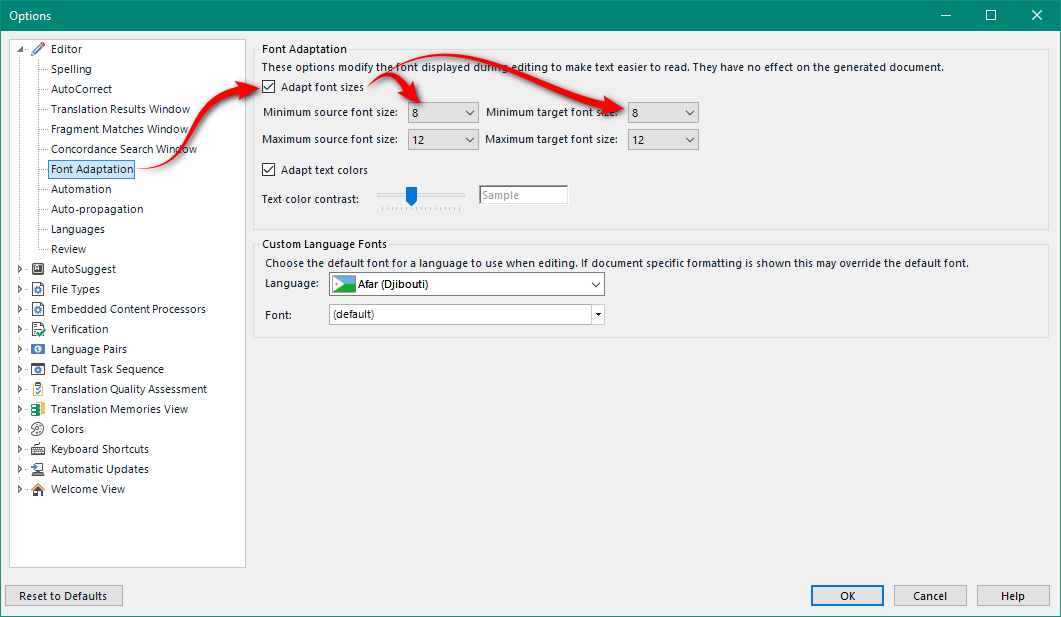Expand the Embedded Content Processors node
Viewport: 1061px width, 617px height.
point(20,309)
